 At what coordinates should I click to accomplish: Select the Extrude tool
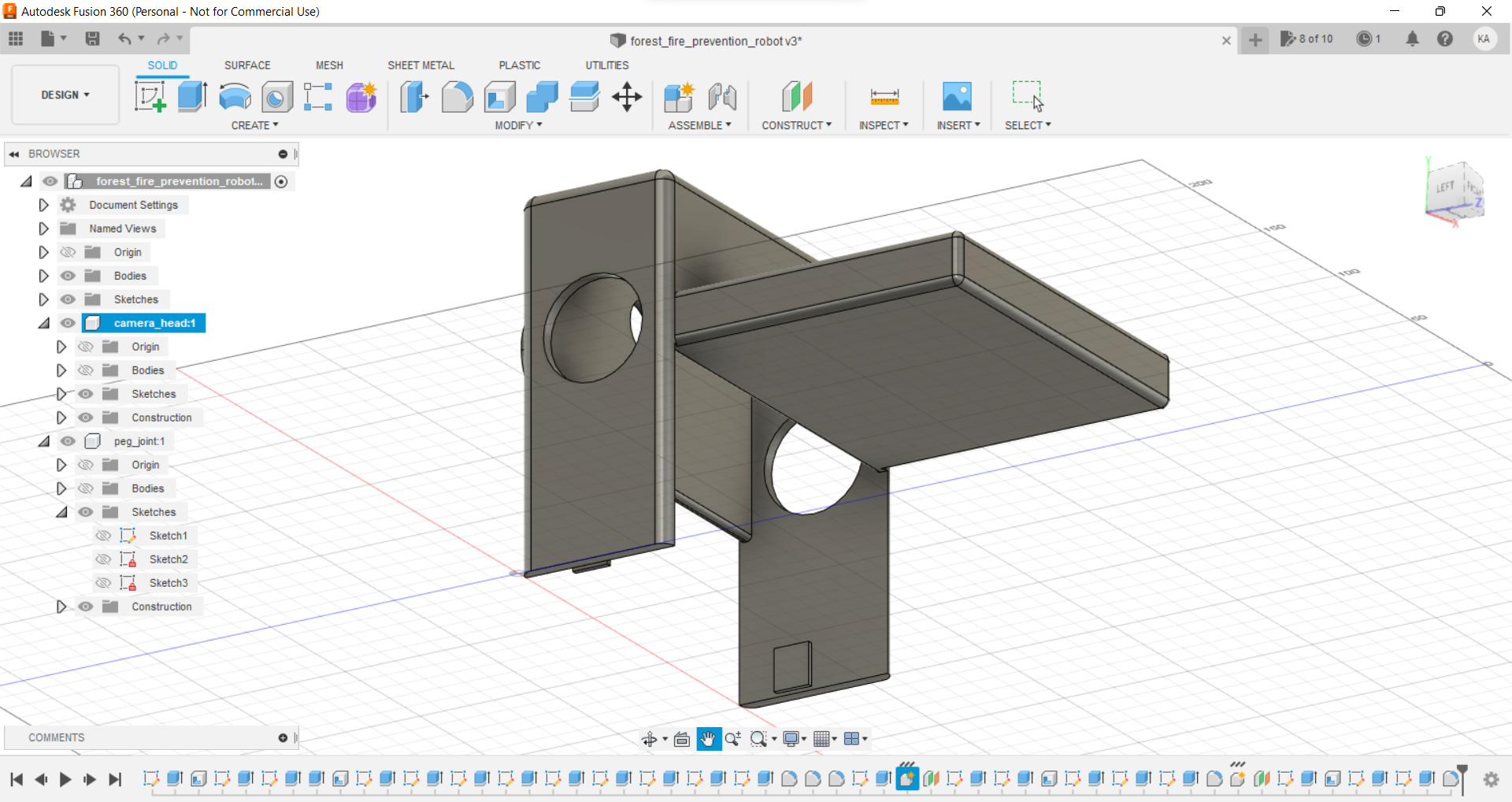coord(191,96)
